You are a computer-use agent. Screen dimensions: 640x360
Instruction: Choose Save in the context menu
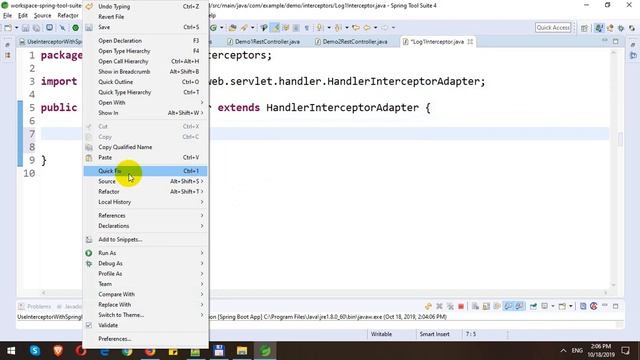pyautogui.click(x=145, y=27)
